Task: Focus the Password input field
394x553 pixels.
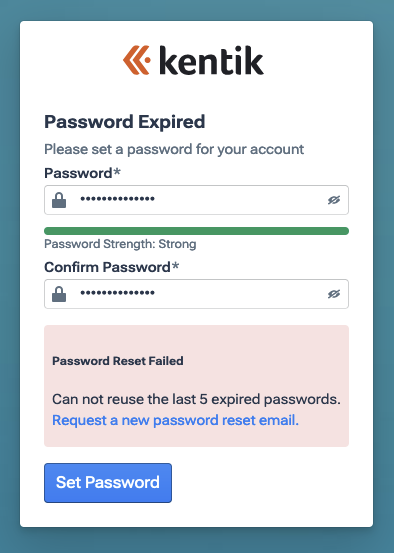Action: click(196, 200)
